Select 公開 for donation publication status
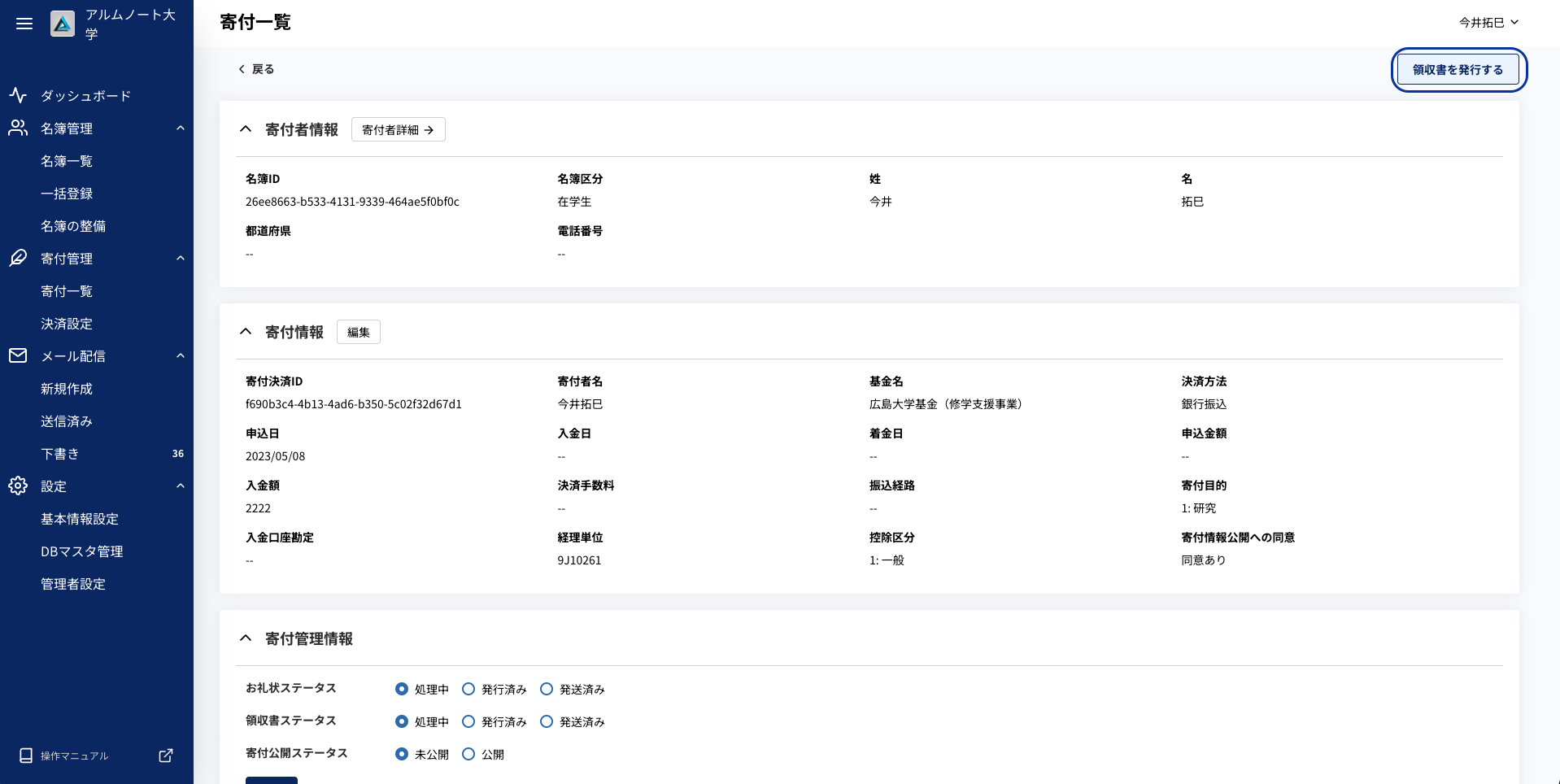 (x=468, y=754)
